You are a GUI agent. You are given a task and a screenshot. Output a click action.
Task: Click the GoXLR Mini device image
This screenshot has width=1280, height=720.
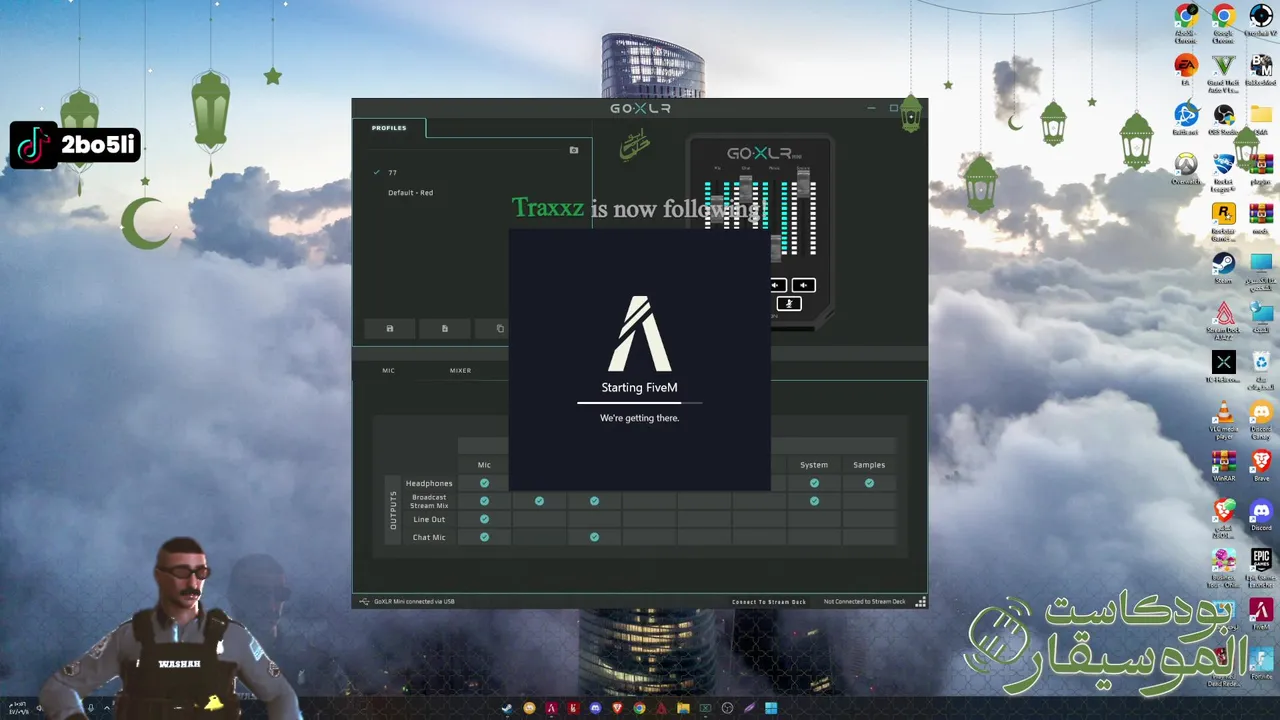pyautogui.click(x=760, y=232)
